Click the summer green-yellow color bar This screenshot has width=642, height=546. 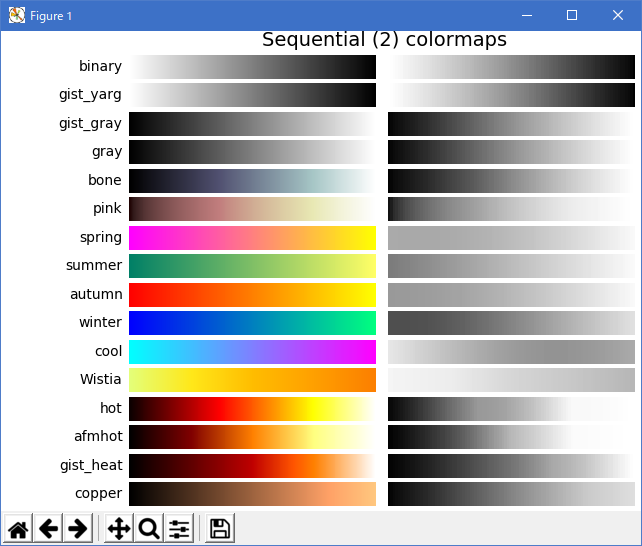252,266
